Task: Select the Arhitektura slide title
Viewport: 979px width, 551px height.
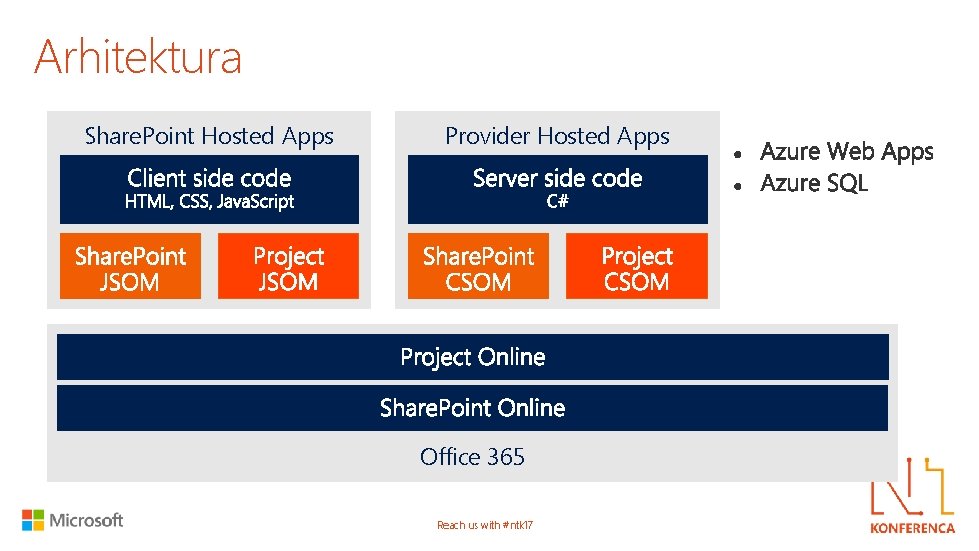Action: click(x=137, y=57)
